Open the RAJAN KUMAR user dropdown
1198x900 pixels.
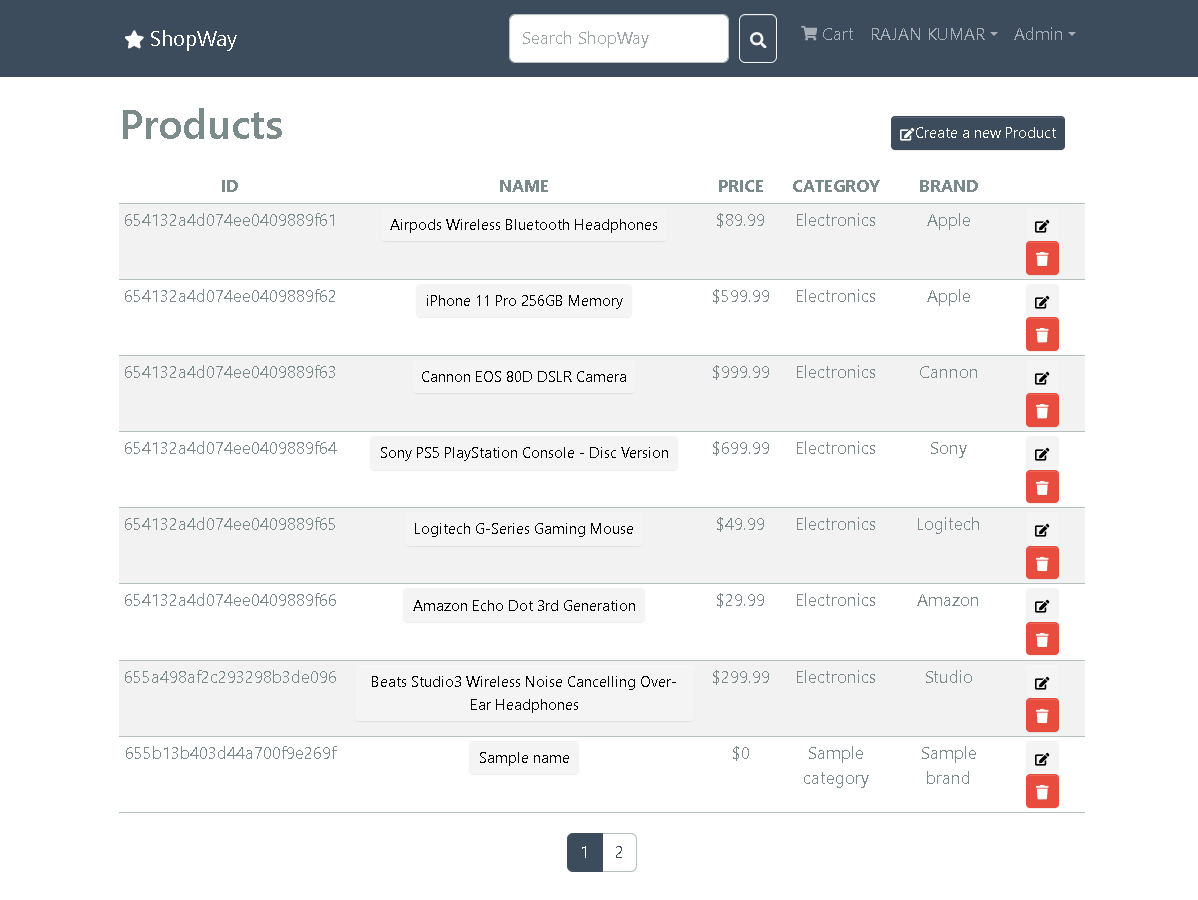point(934,34)
